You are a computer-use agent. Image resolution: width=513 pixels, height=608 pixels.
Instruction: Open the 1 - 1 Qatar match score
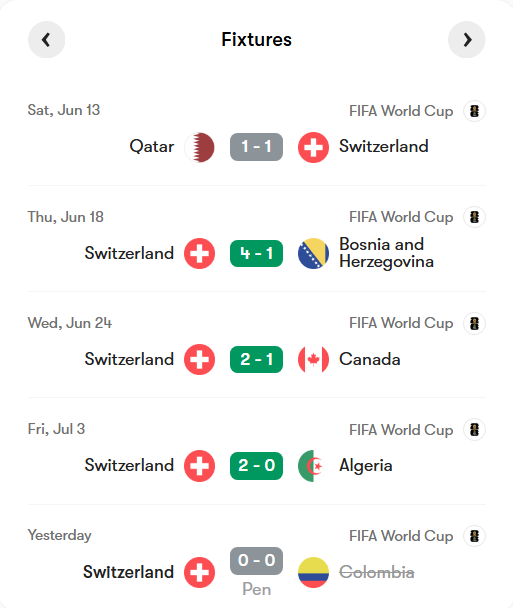256,147
